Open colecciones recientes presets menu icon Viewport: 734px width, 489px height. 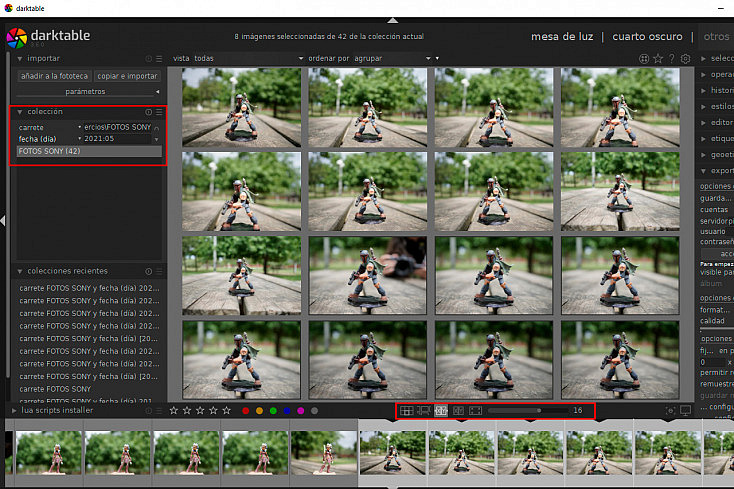[x=159, y=271]
